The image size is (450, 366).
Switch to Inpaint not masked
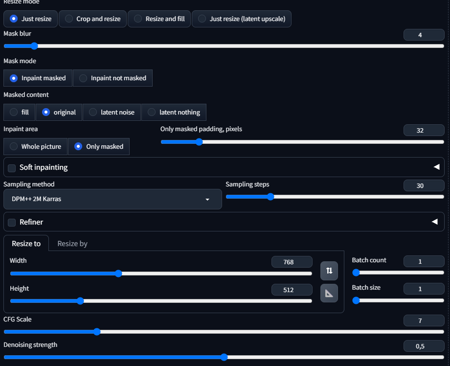(x=113, y=78)
